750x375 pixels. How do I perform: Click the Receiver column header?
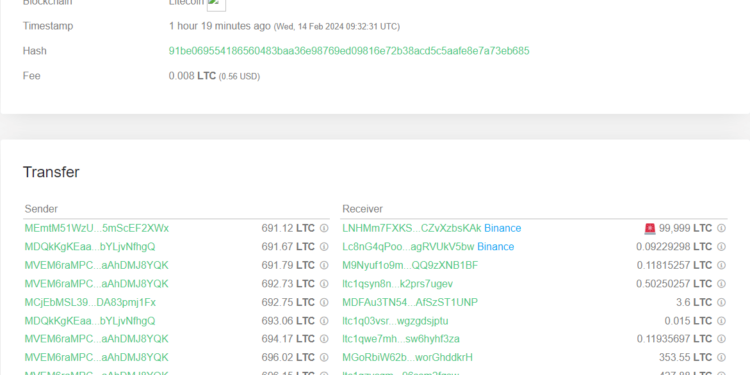click(x=363, y=209)
